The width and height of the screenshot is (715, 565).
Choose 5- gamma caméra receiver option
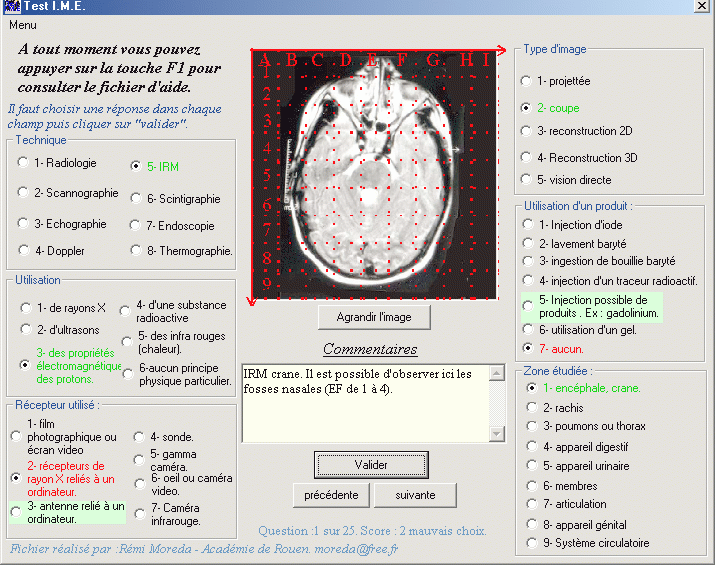click(x=139, y=460)
